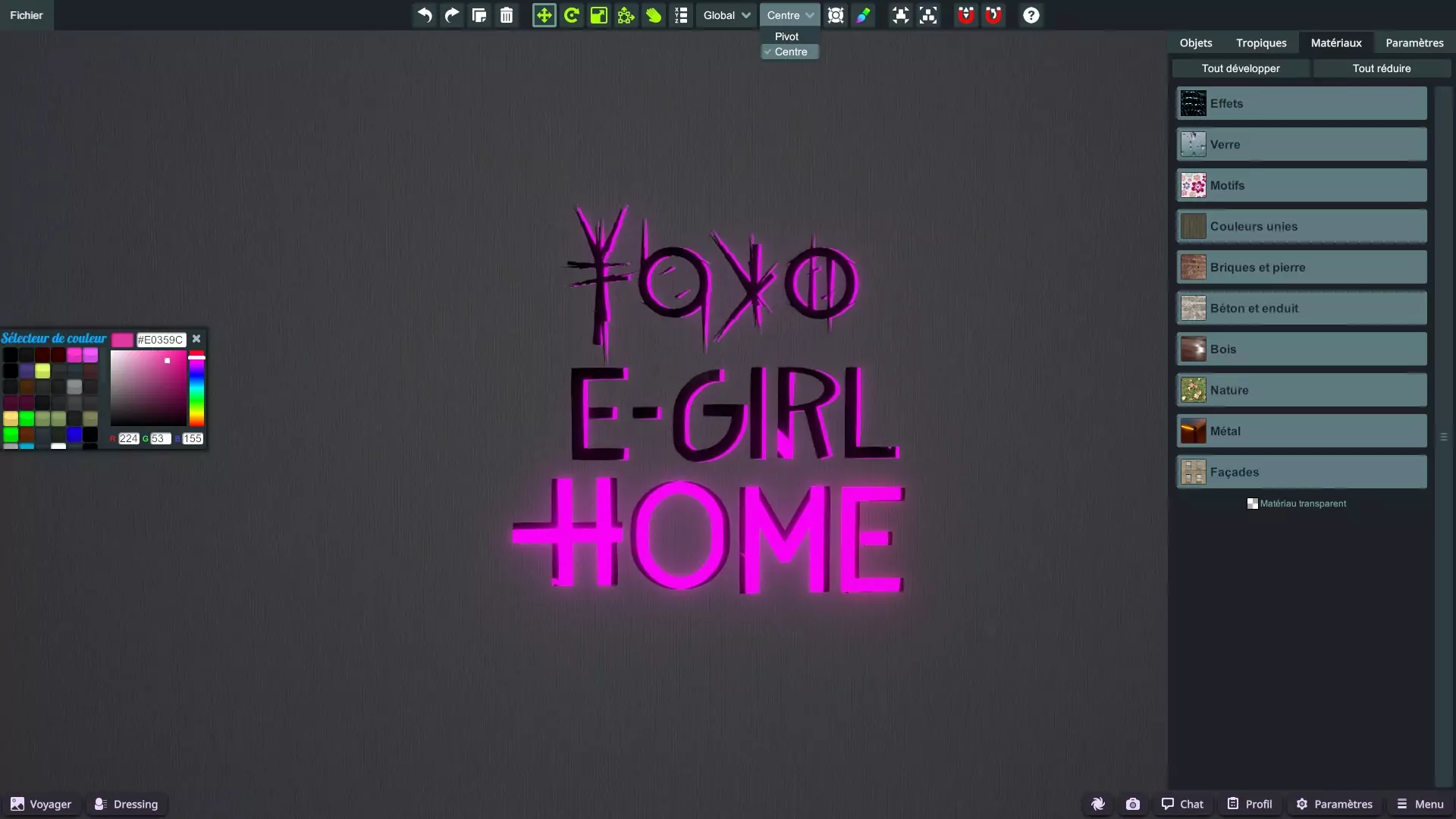Open the help question mark icon
The height and width of the screenshot is (819, 1456).
pyautogui.click(x=1031, y=15)
